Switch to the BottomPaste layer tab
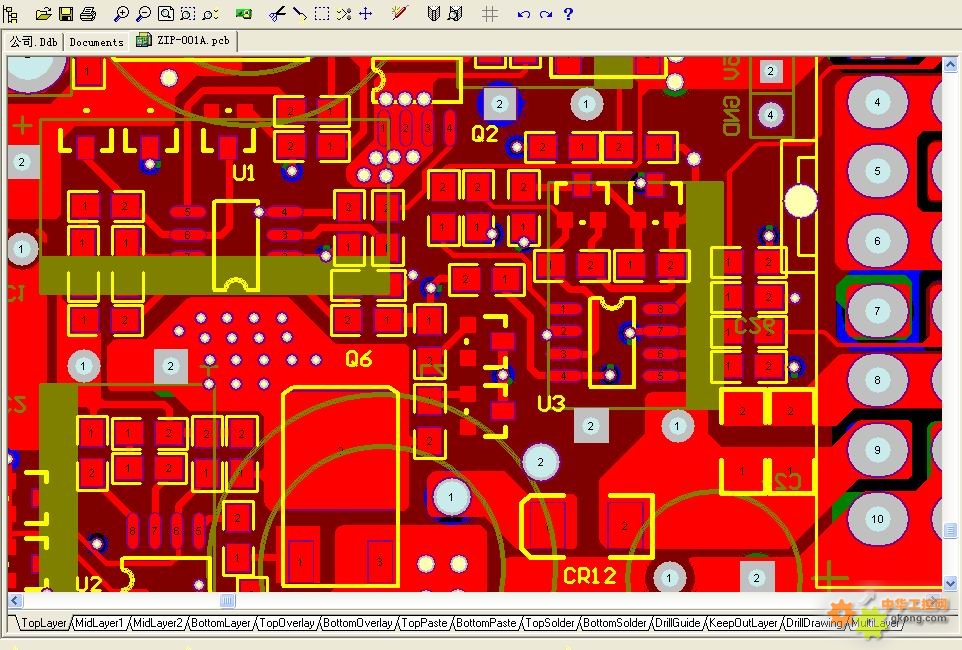The image size is (962, 650). point(486,623)
